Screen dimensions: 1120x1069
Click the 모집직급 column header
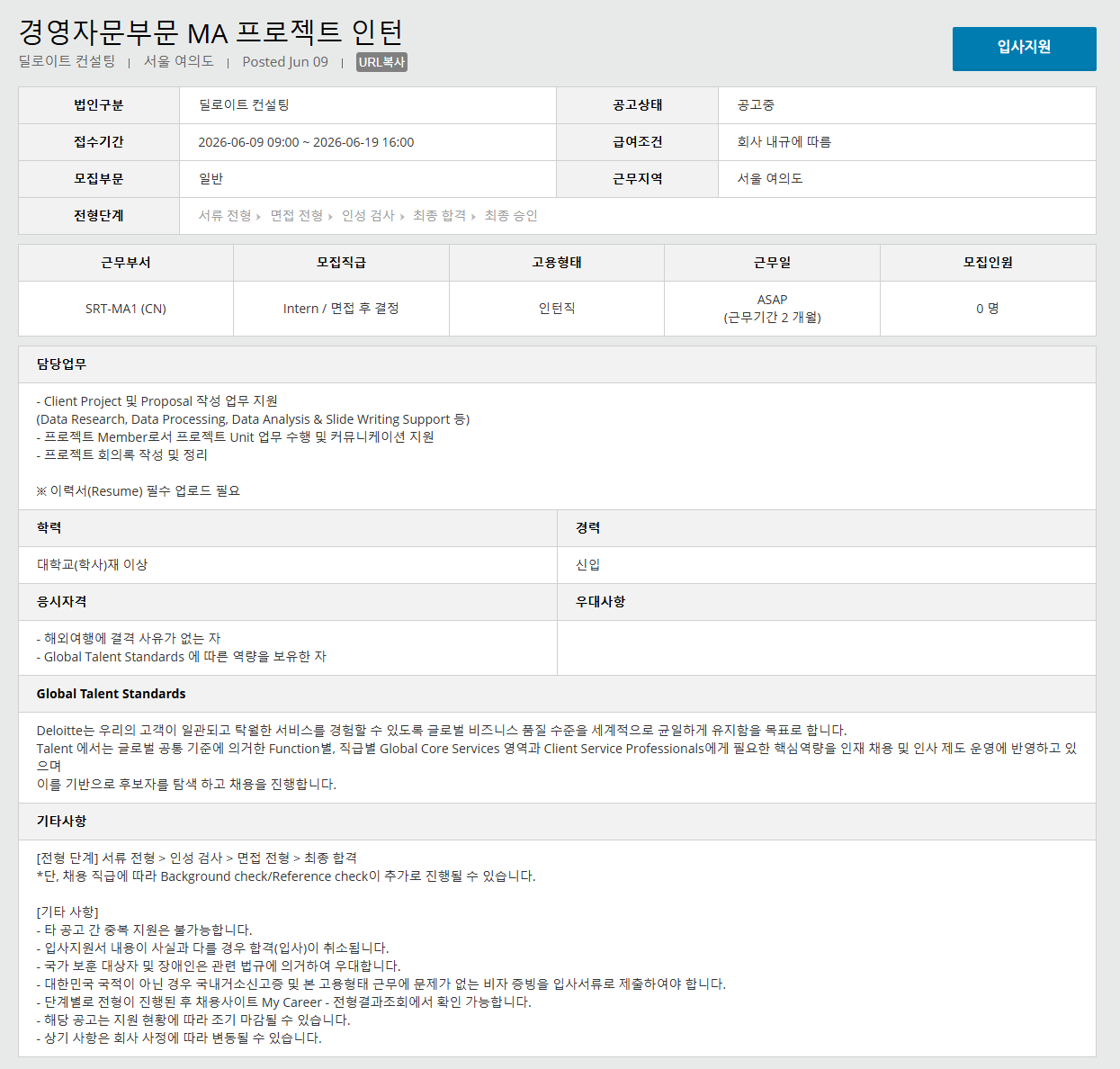[x=342, y=263]
